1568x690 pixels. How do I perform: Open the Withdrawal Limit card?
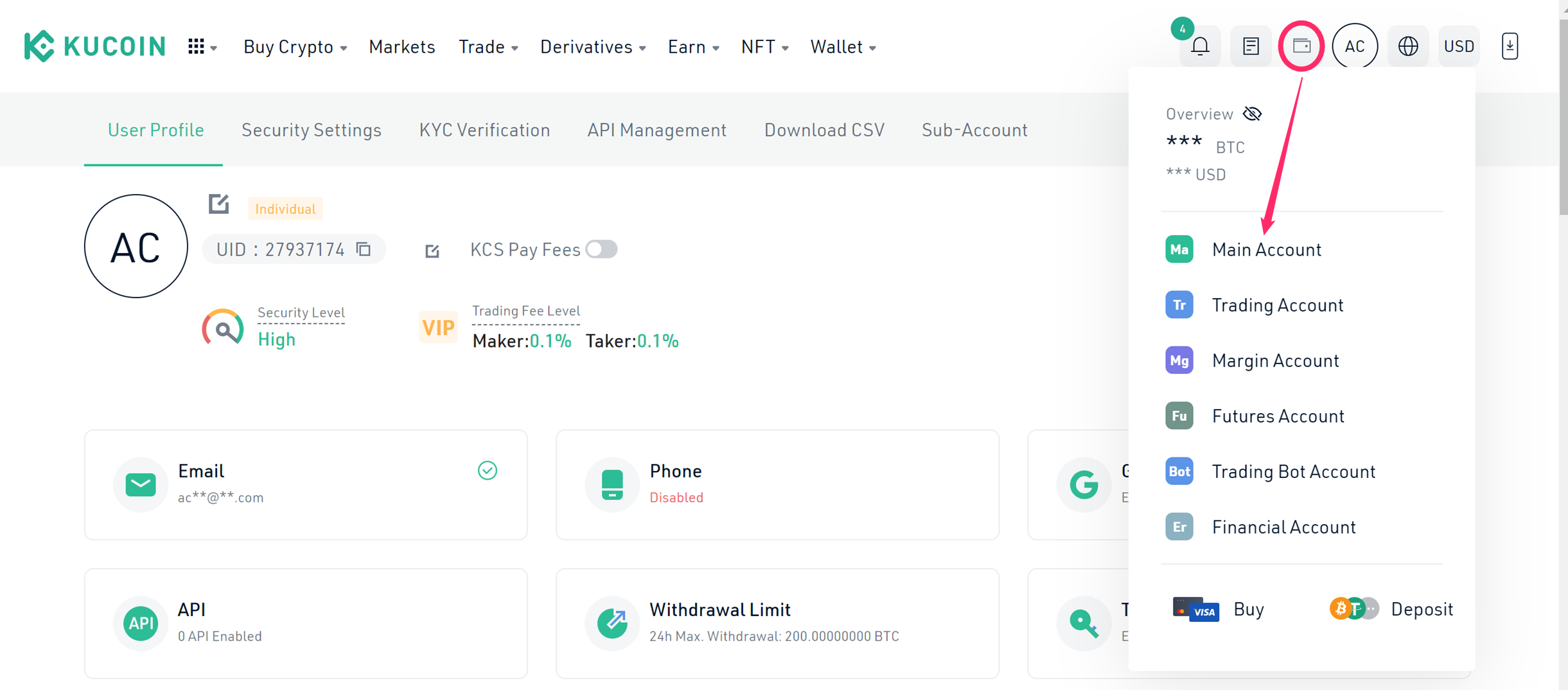click(777, 623)
